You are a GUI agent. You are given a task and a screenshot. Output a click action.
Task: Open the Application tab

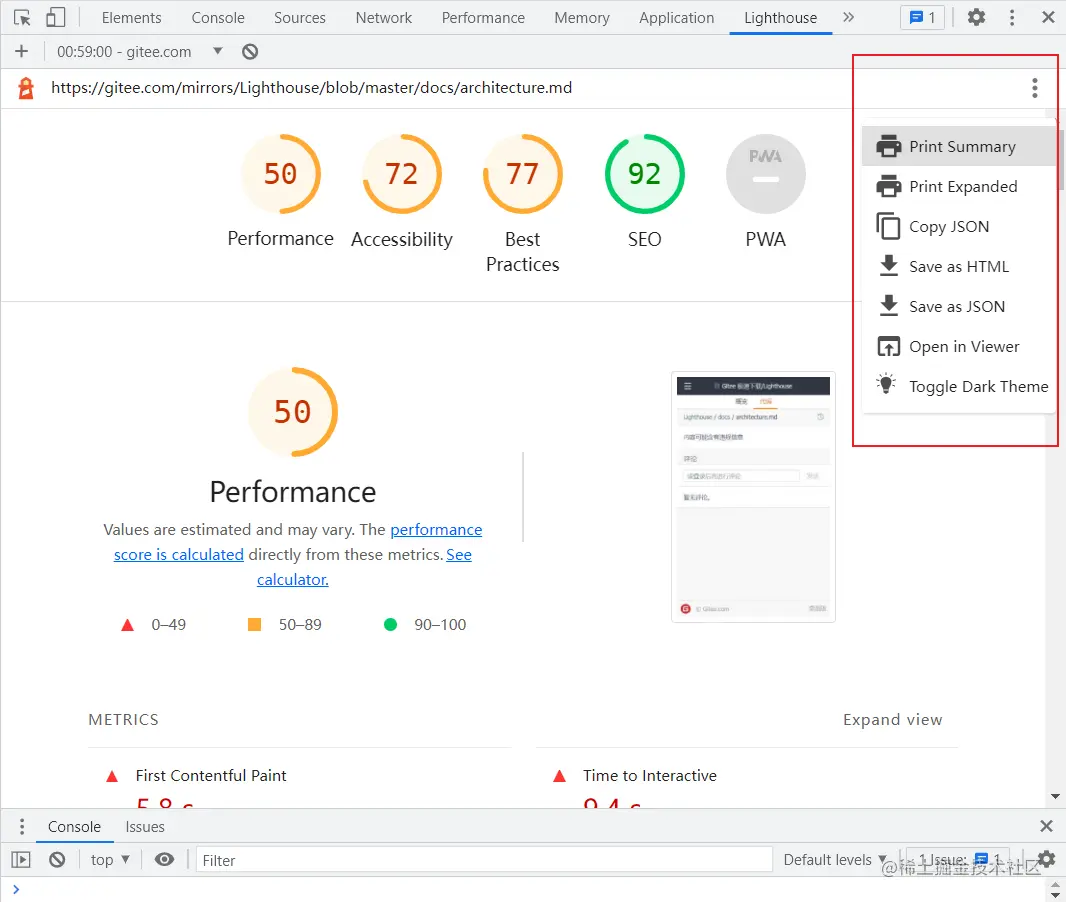tap(676, 18)
